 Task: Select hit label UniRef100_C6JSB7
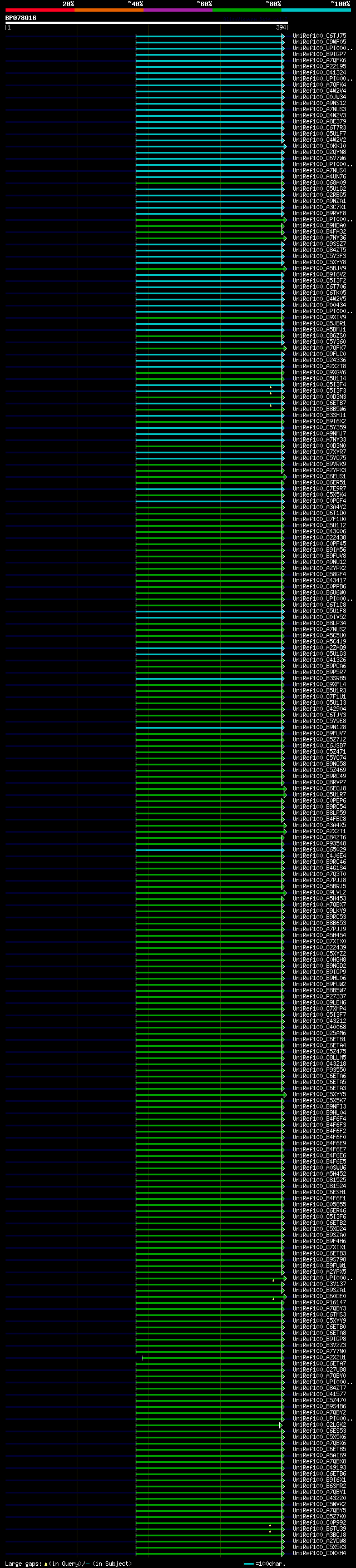(x=319, y=746)
